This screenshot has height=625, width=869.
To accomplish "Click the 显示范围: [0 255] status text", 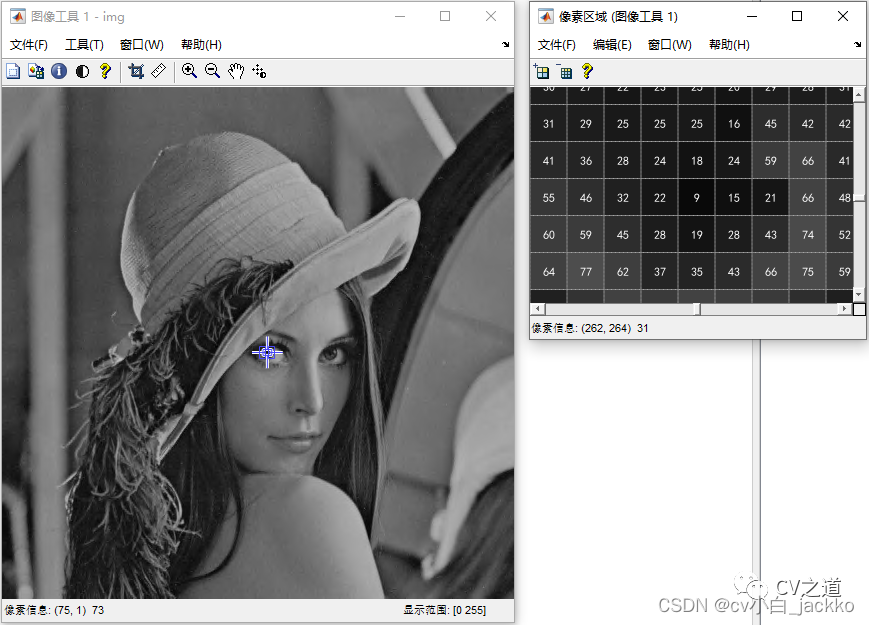I will (x=444, y=610).
